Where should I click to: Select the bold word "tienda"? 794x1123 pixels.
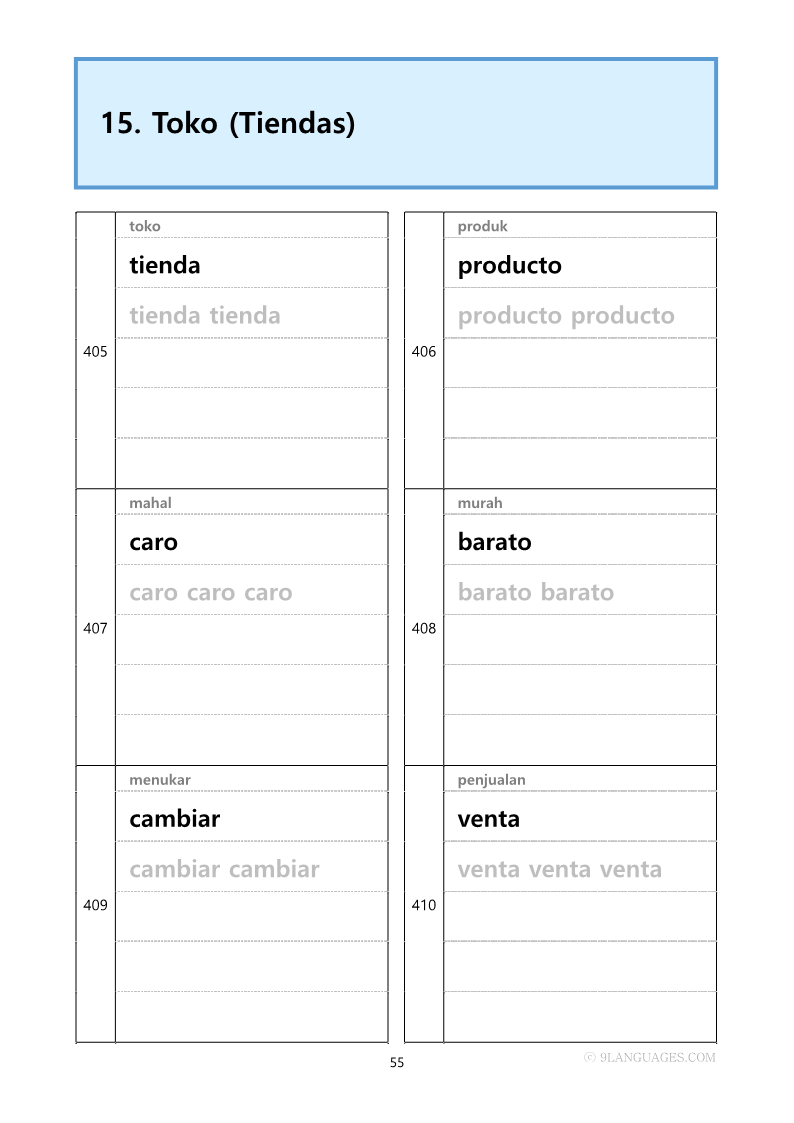(x=165, y=265)
